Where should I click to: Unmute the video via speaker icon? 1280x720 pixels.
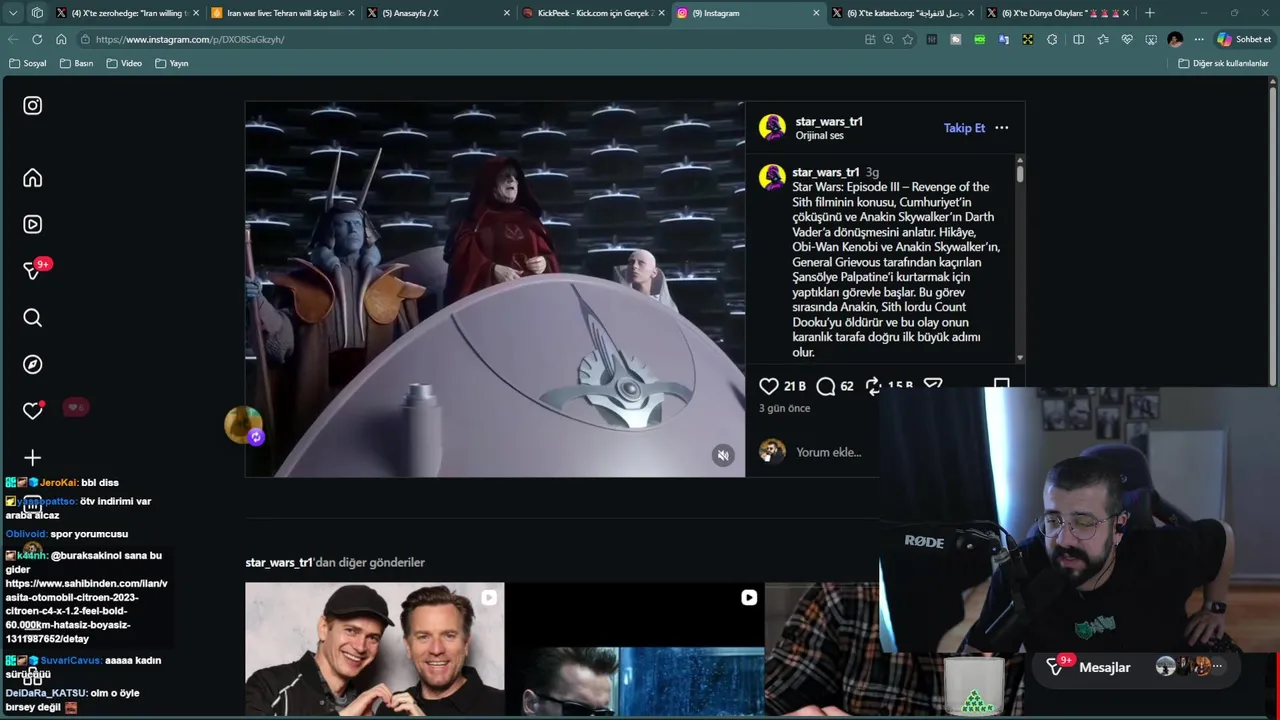[723, 455]
